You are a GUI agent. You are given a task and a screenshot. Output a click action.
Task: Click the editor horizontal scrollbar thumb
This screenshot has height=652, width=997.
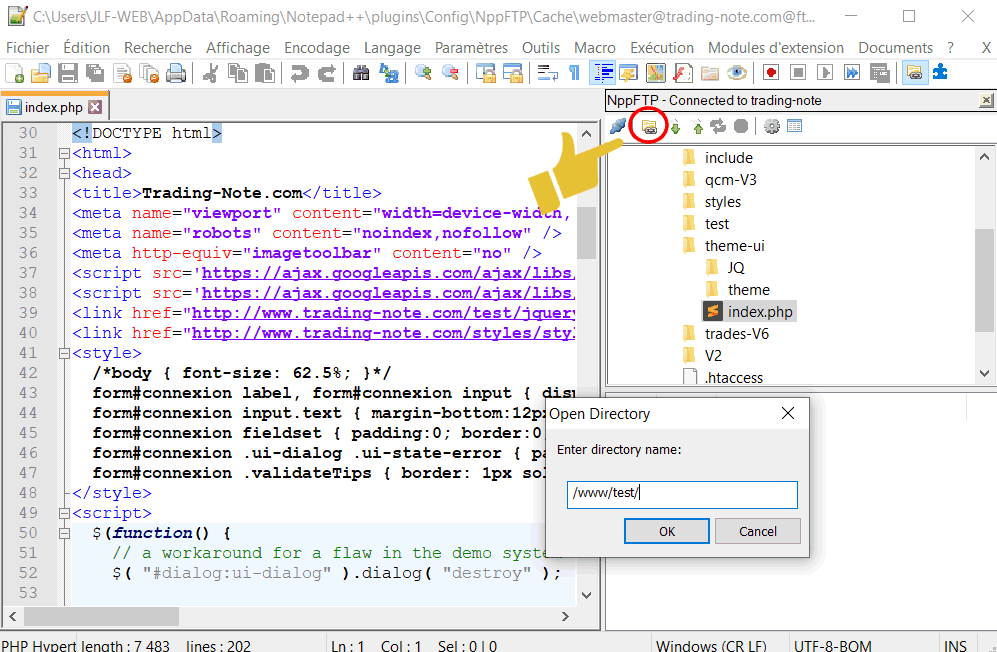coord(101,616)
